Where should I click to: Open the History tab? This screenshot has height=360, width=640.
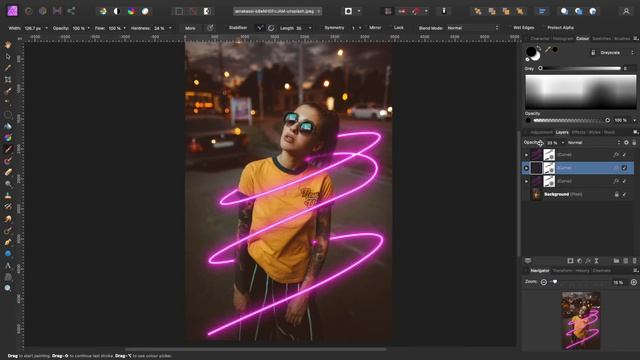pos(582,271)
